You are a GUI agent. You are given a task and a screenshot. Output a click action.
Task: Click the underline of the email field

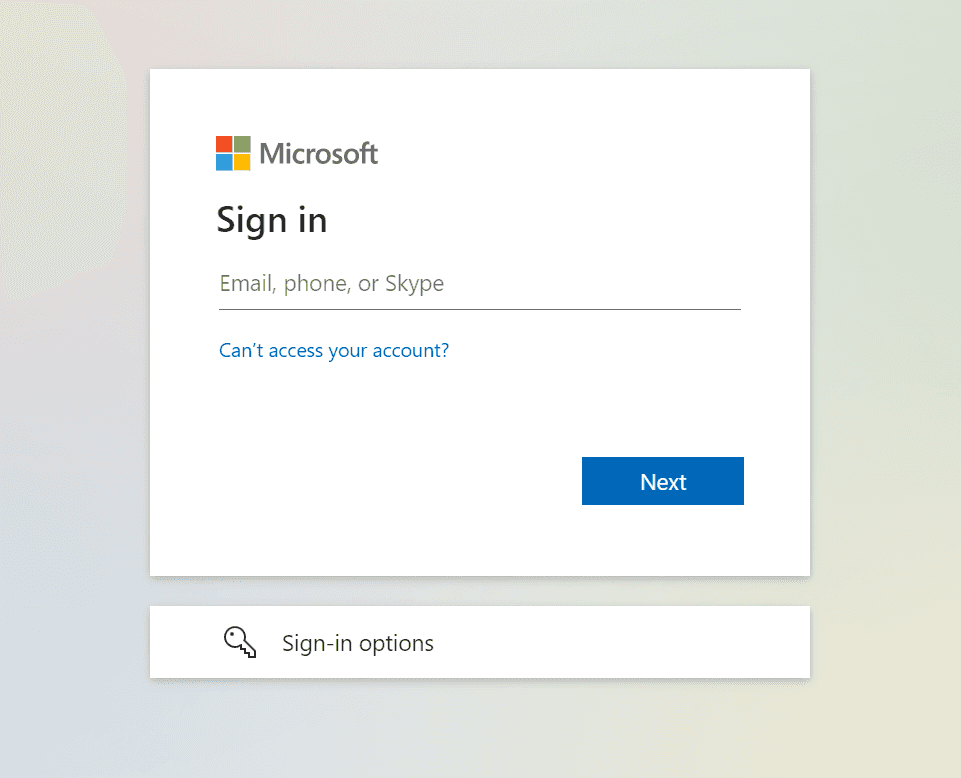point(480,309)
